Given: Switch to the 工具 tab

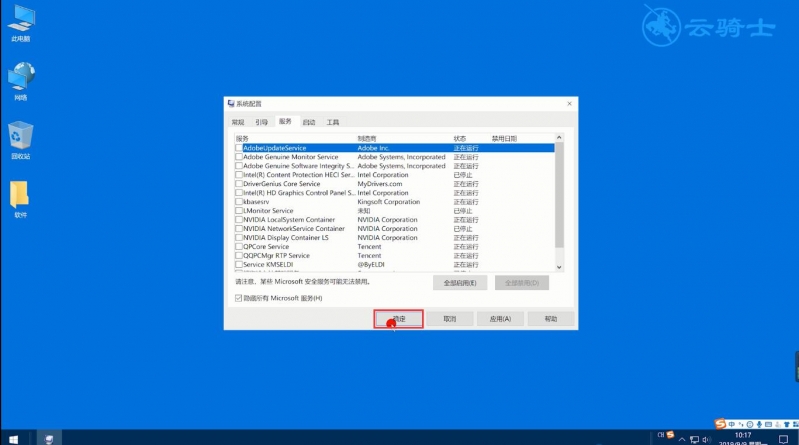Looking at the screenshot, I should pos(333,122).
